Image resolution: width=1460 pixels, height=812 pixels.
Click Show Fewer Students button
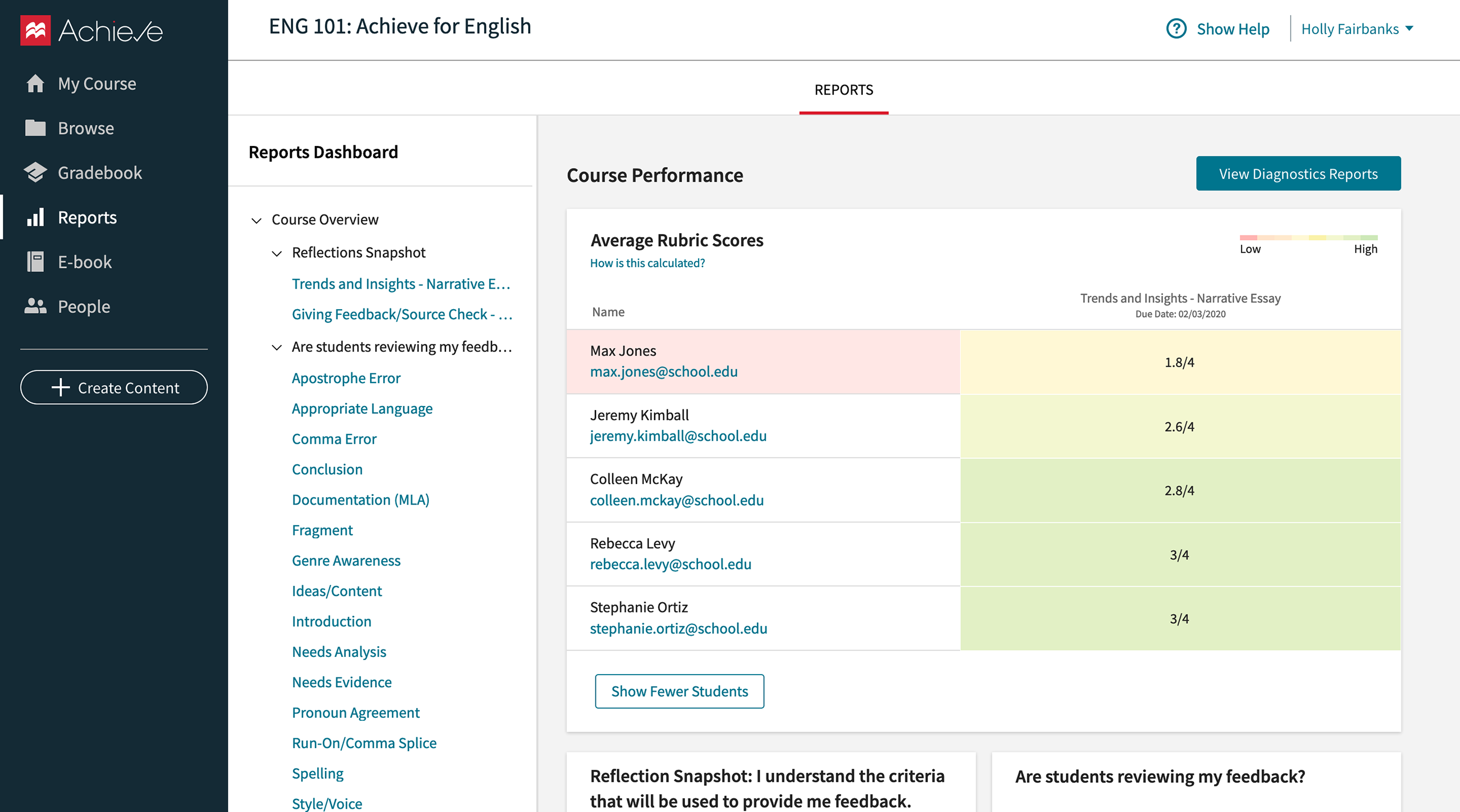(x=679, y=691)
